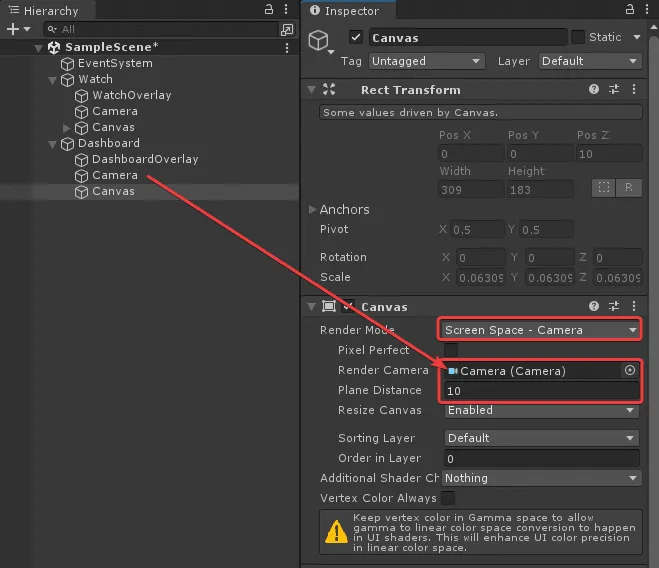Click the plus create-object button in Hierarchy
The width and height of the screenshot is (659, 568).
[x=13, y=29]
